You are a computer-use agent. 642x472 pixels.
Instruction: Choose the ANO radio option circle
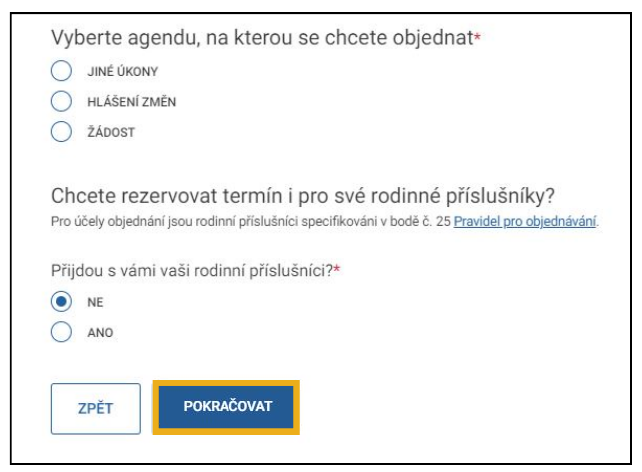click(x=61, y=332)
